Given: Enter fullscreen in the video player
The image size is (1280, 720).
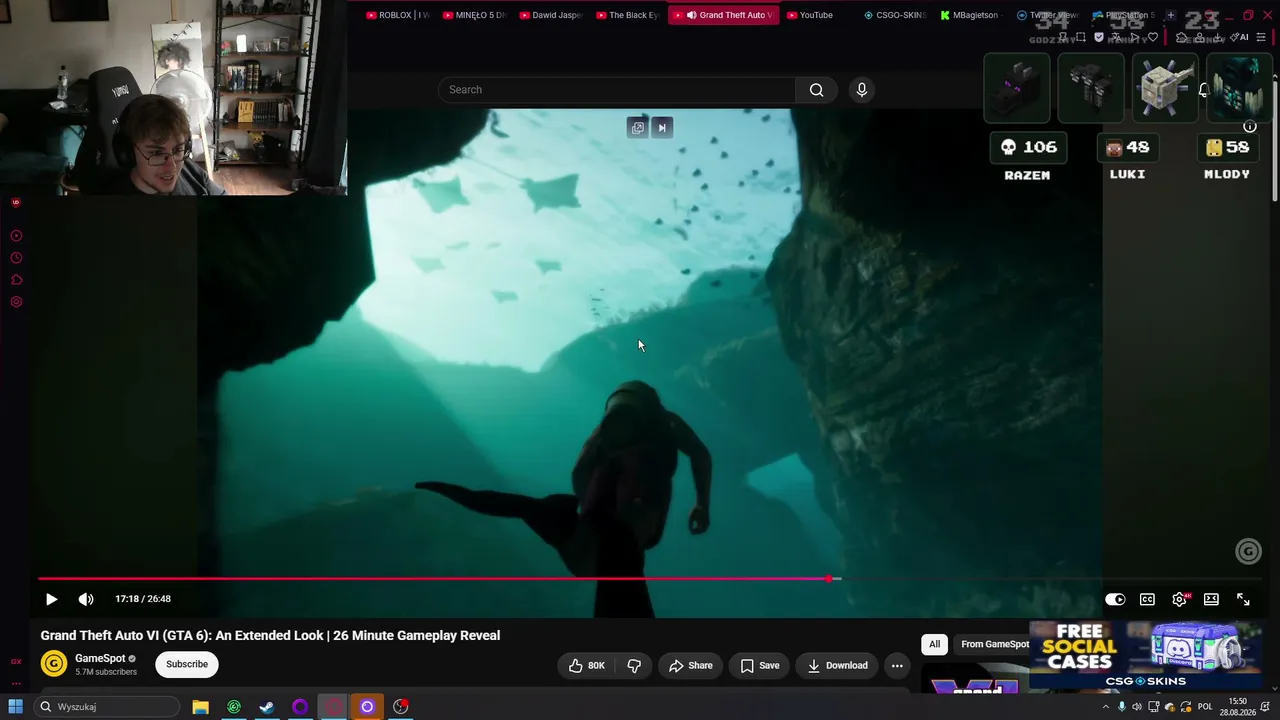Looking at the screenshot, I should (x=1243, y=599).
